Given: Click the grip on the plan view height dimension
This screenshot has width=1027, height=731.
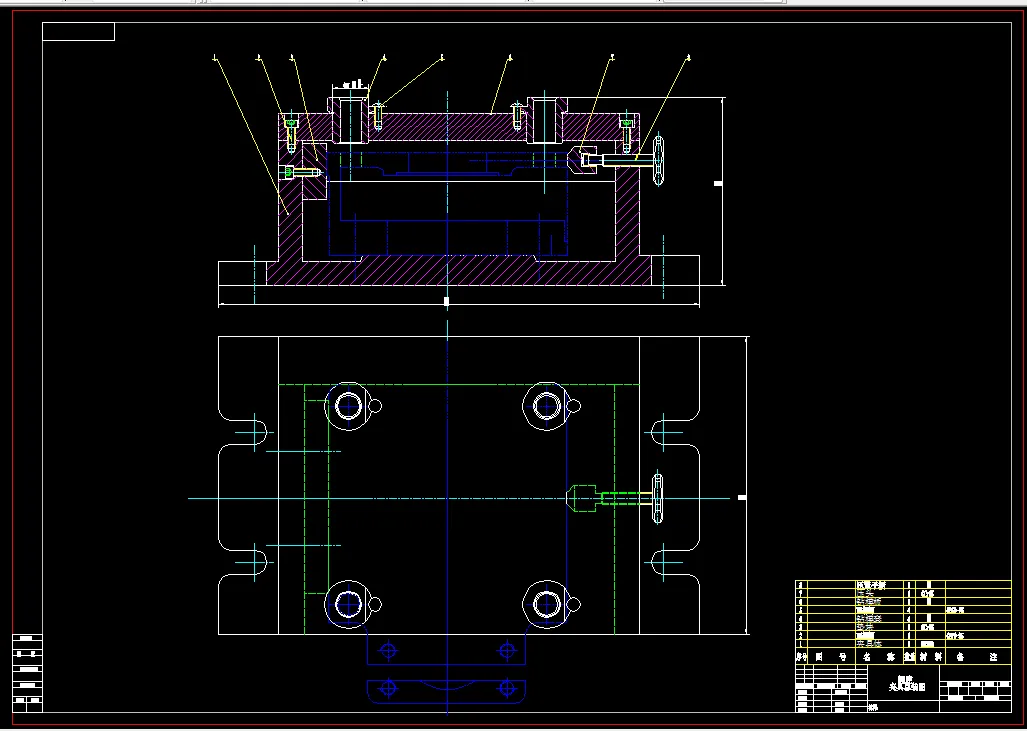Looking at the screenshot, I should [742, 498].
